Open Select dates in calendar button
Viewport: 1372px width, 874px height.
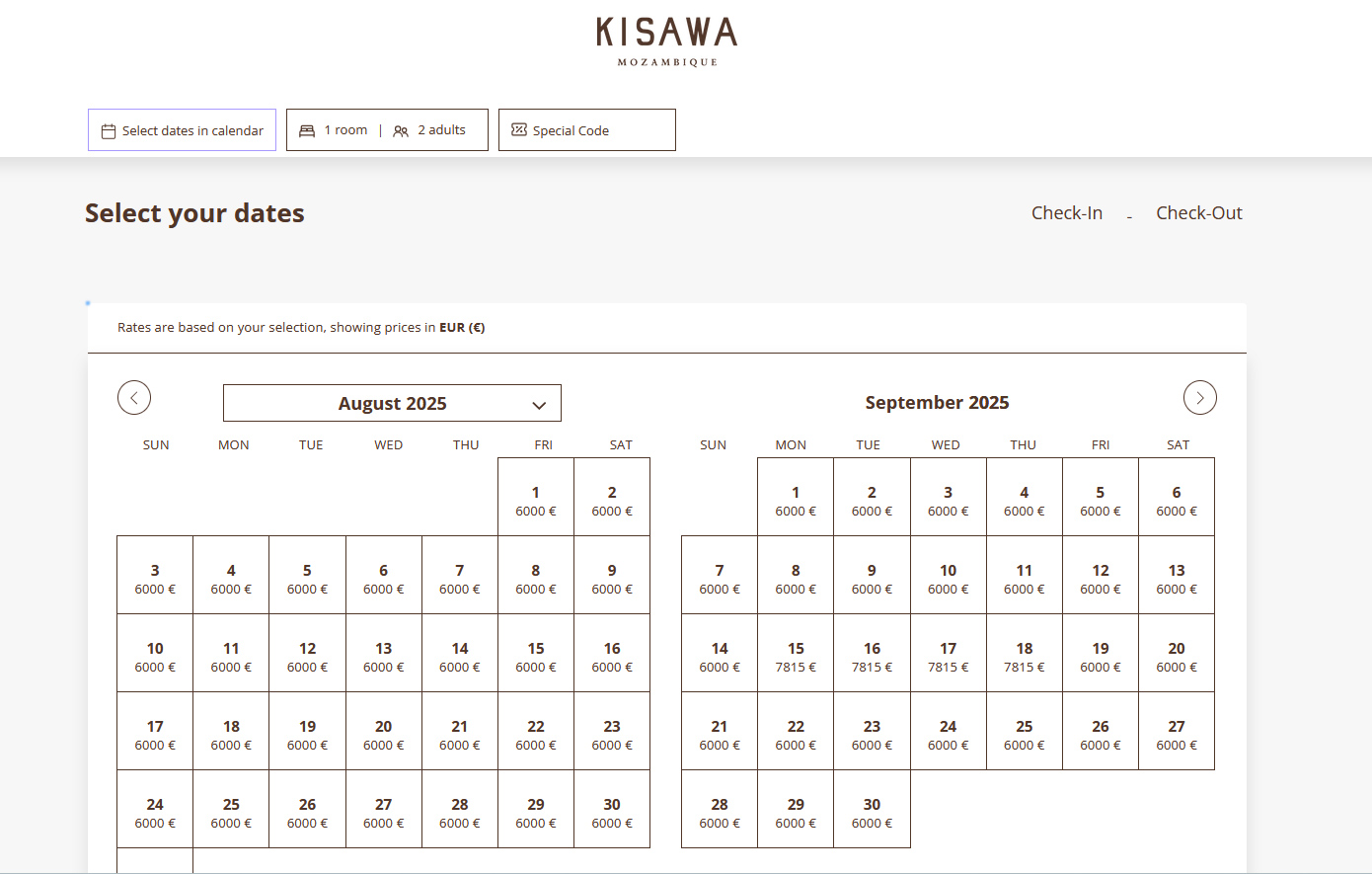(x=183, y=130)
